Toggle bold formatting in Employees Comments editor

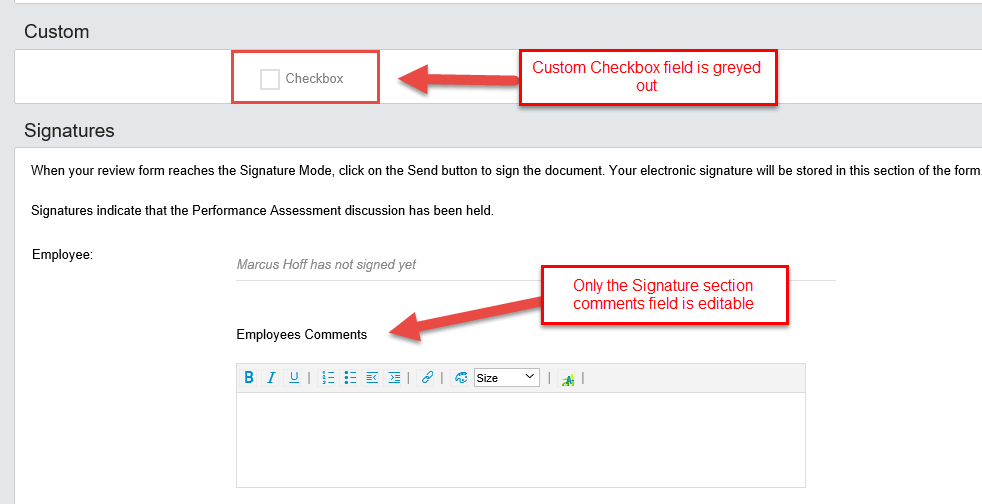pos(249,378)
